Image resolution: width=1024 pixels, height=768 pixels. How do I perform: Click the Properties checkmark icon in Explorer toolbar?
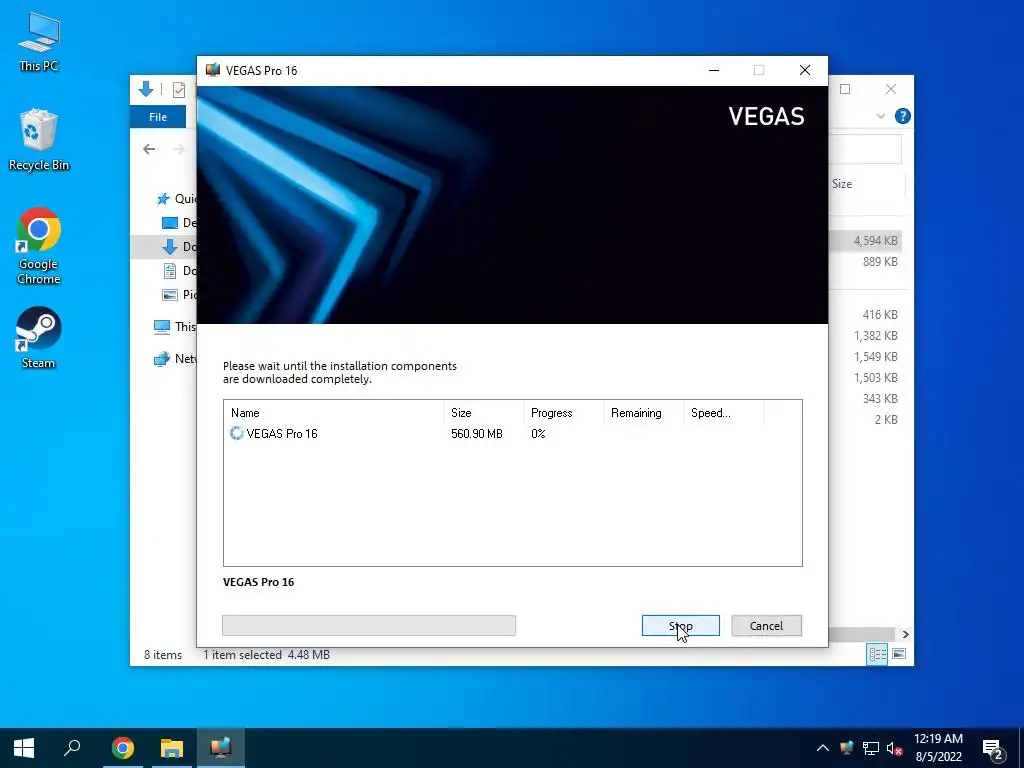pos(178,90)
